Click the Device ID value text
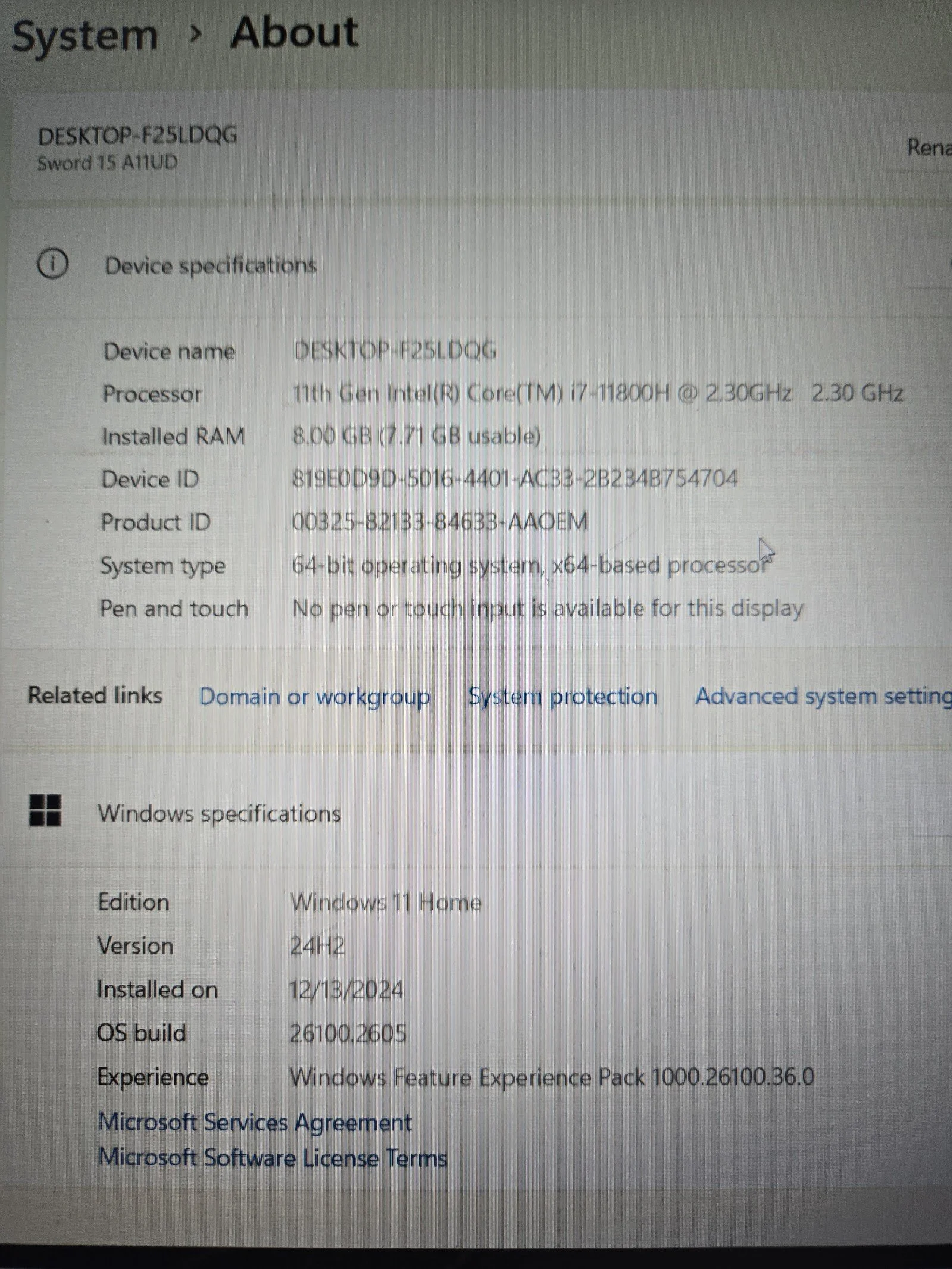This screenshot has height=1269, width=952. (x=515, y=479)
